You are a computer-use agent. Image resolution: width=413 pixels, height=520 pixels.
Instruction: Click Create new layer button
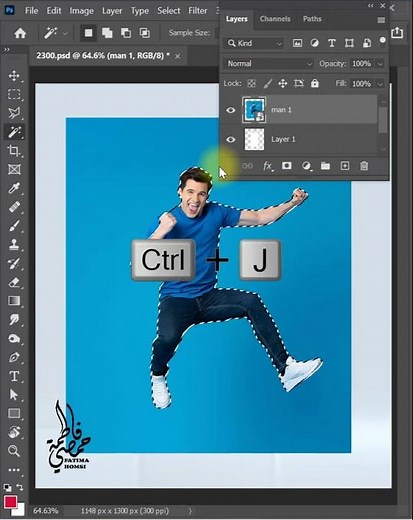click(x=345, y=166)
